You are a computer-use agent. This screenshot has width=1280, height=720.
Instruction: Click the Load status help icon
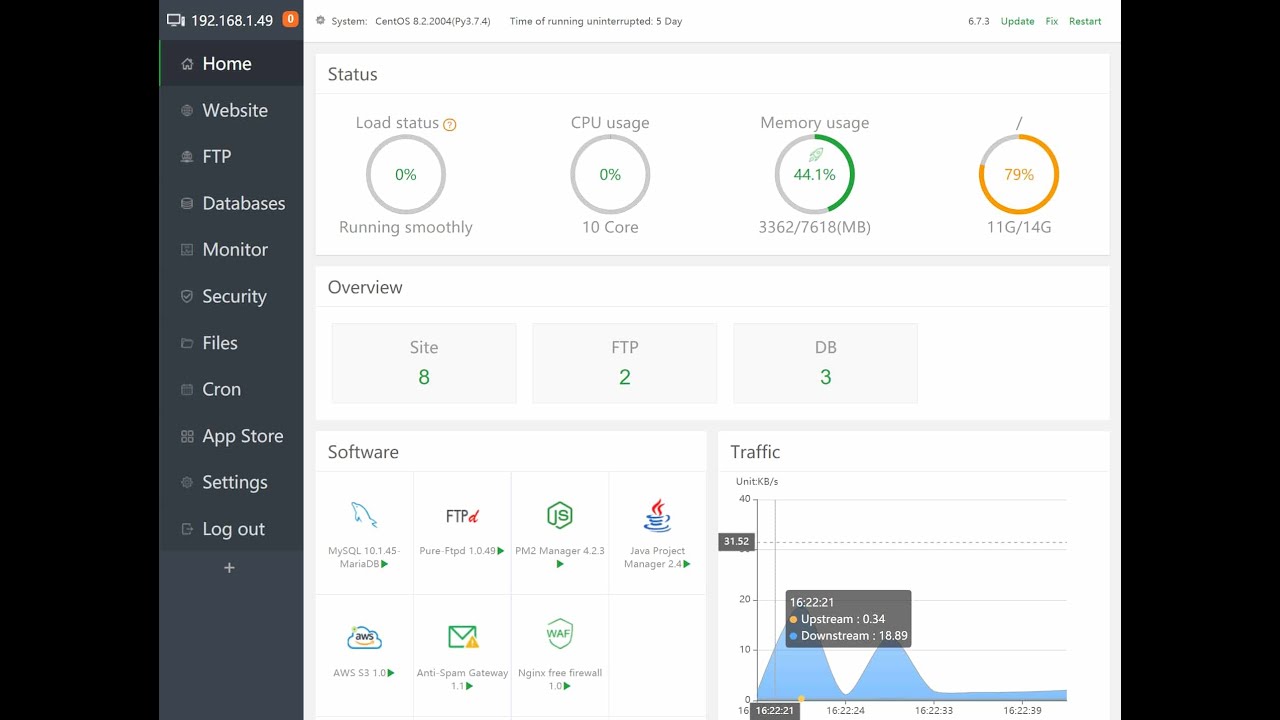[x=450, y=125]
